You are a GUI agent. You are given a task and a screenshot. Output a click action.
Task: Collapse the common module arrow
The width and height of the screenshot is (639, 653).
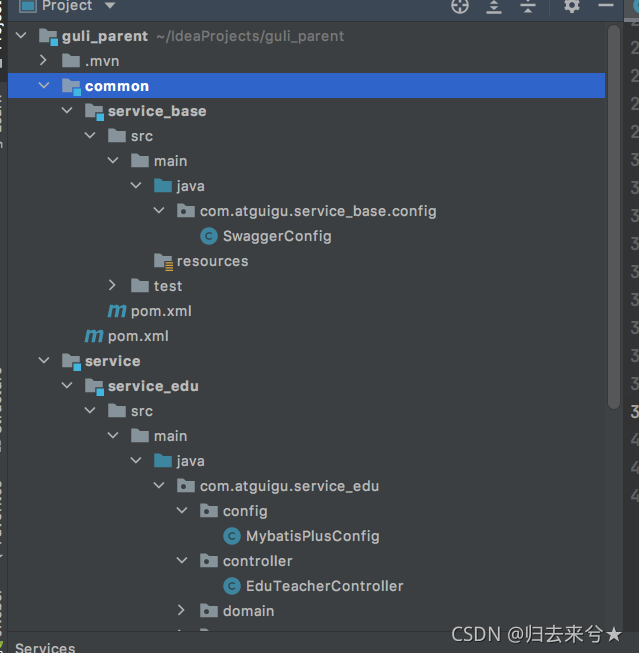pos(44,86)
